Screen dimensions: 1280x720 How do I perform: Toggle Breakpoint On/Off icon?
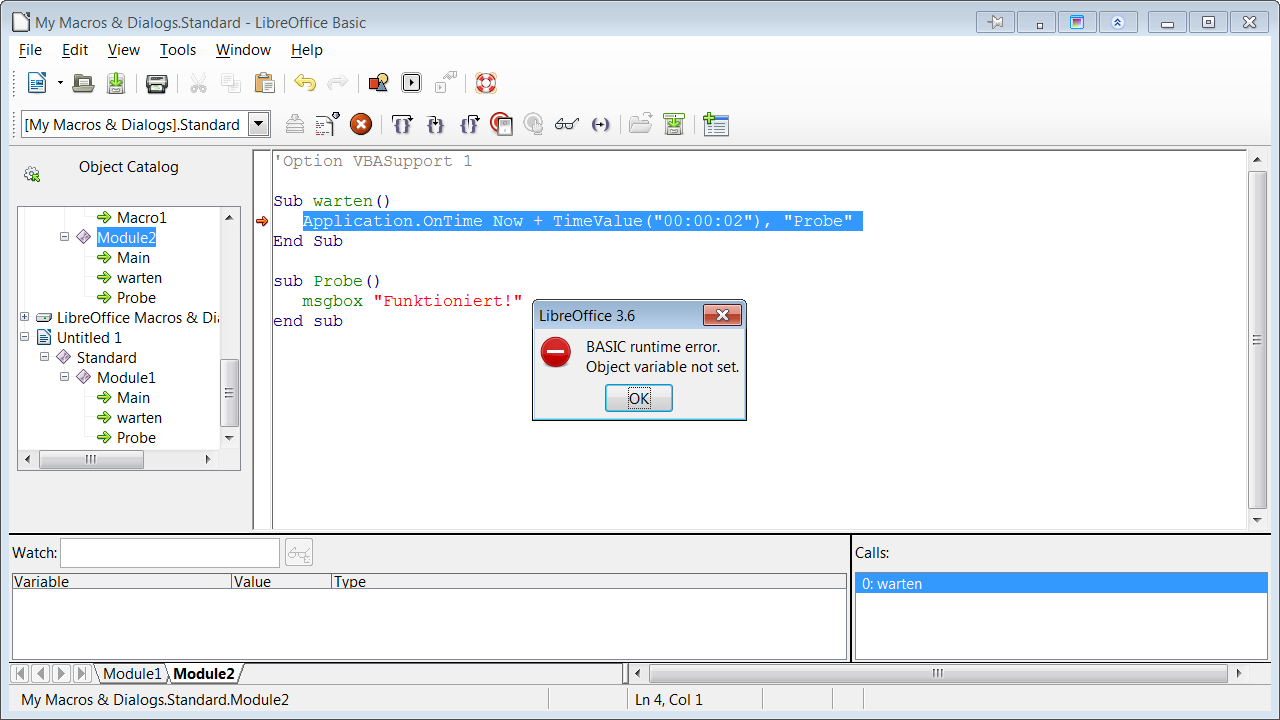click(501, 124)
